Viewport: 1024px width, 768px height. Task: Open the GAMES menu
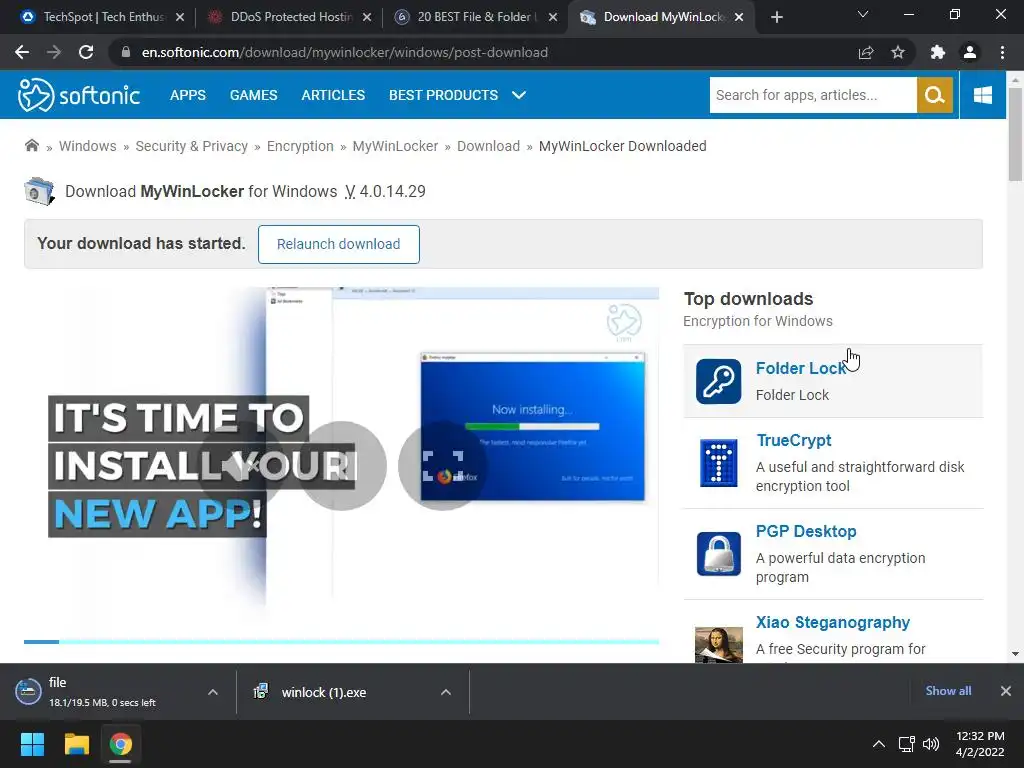coord(253,95)
